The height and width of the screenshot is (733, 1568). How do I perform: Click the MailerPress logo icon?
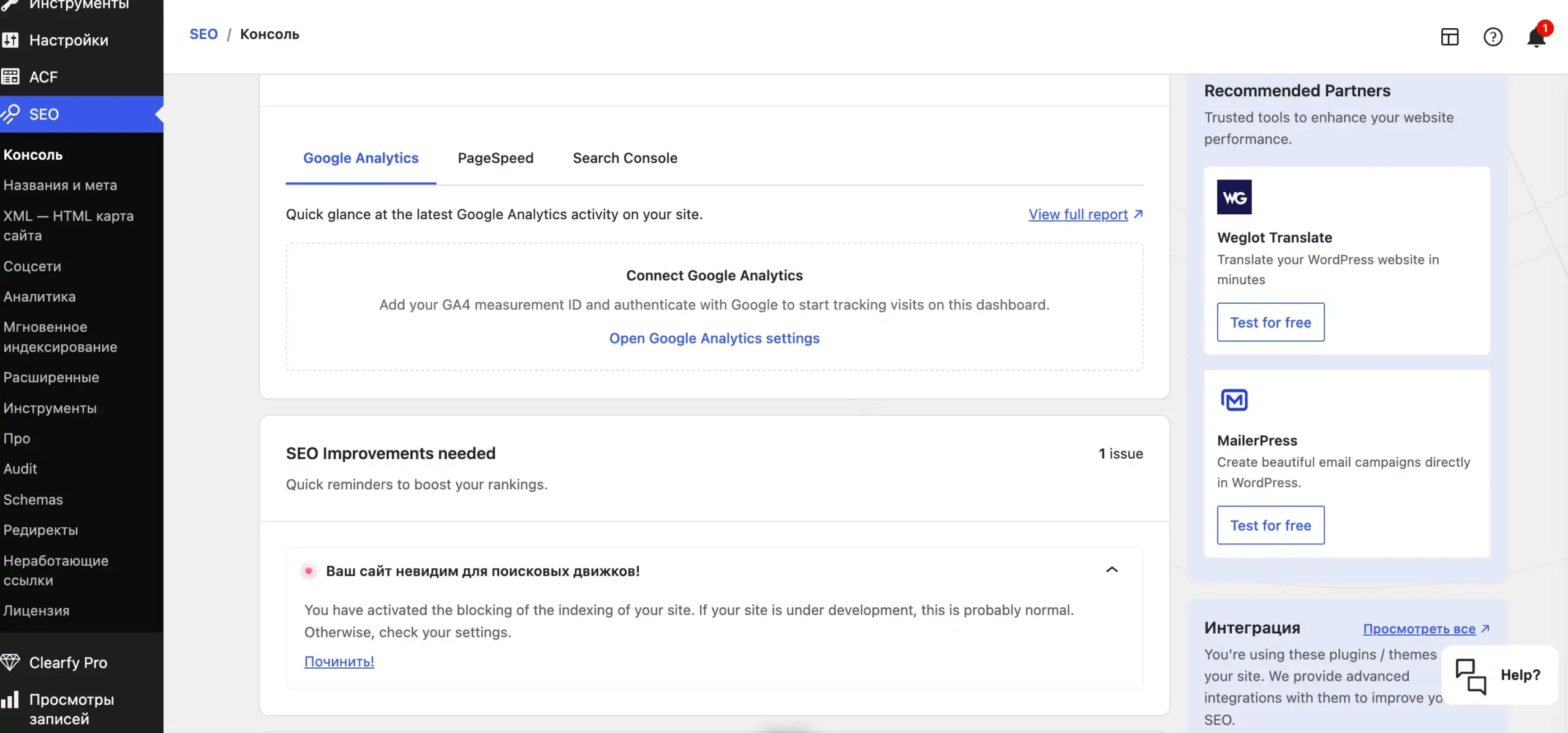click(1234, 400)
